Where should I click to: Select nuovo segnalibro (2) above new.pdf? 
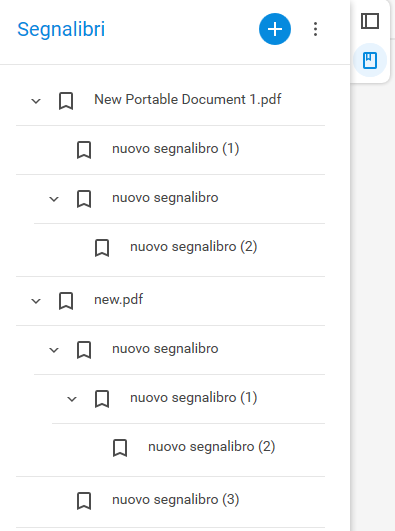pos(193,247)
